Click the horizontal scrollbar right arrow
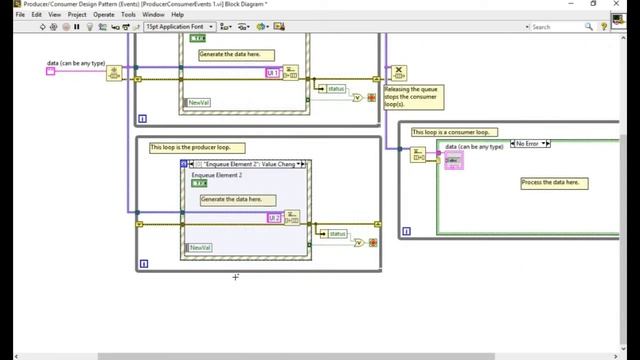Screen dimensions: 640x360 click(x=616, y=356)
